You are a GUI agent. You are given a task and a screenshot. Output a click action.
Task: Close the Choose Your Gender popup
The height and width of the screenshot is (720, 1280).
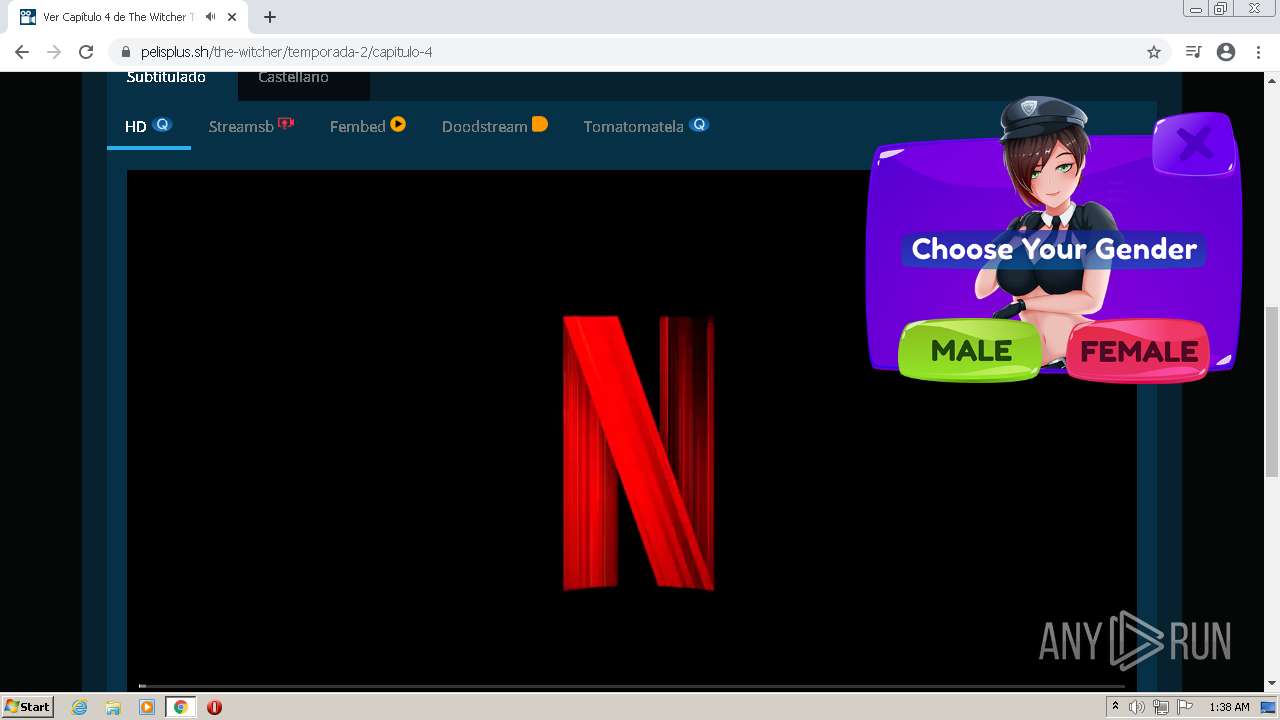click(1194, 145)
